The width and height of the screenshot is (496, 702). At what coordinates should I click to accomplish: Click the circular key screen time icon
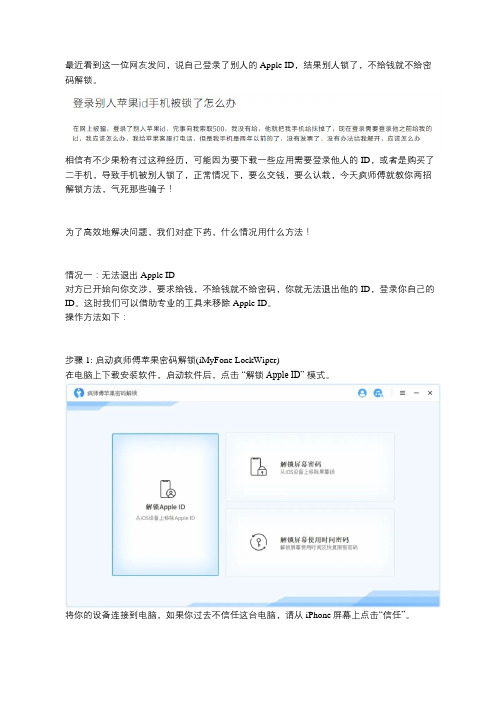tap(258, 542)
